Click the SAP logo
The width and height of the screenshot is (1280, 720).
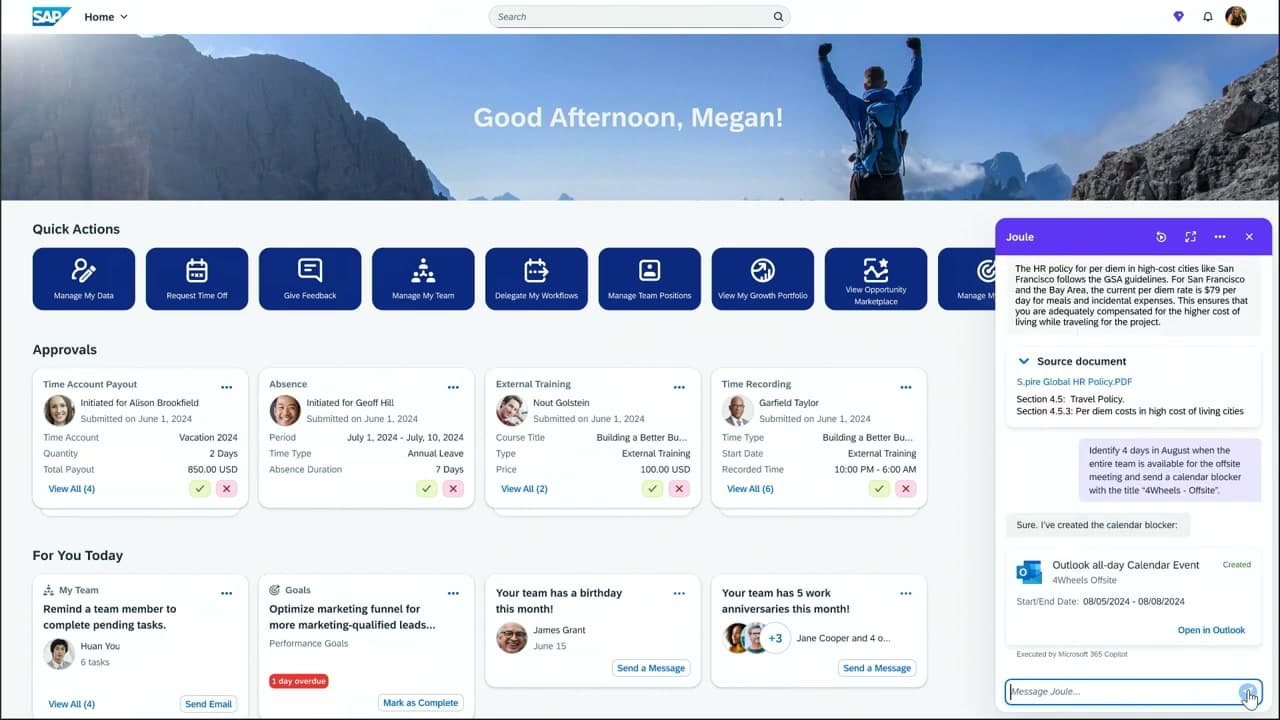(x=51, y=16)
